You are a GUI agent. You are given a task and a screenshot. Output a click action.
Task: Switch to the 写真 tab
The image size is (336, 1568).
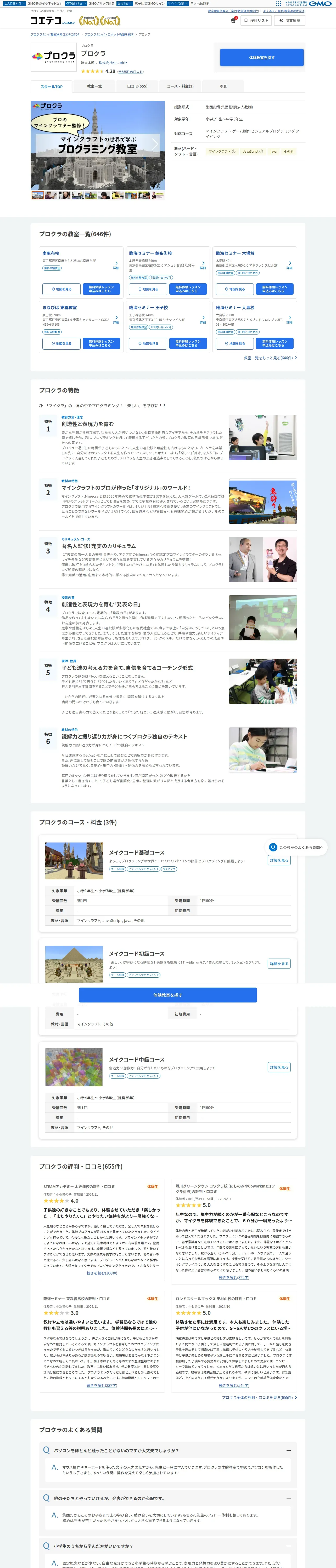pyautogui.click(x=223, y=87)
